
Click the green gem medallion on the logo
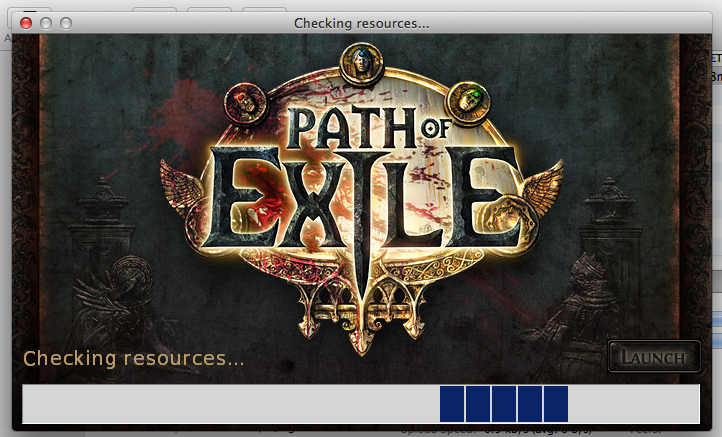(x=469, y=103)
